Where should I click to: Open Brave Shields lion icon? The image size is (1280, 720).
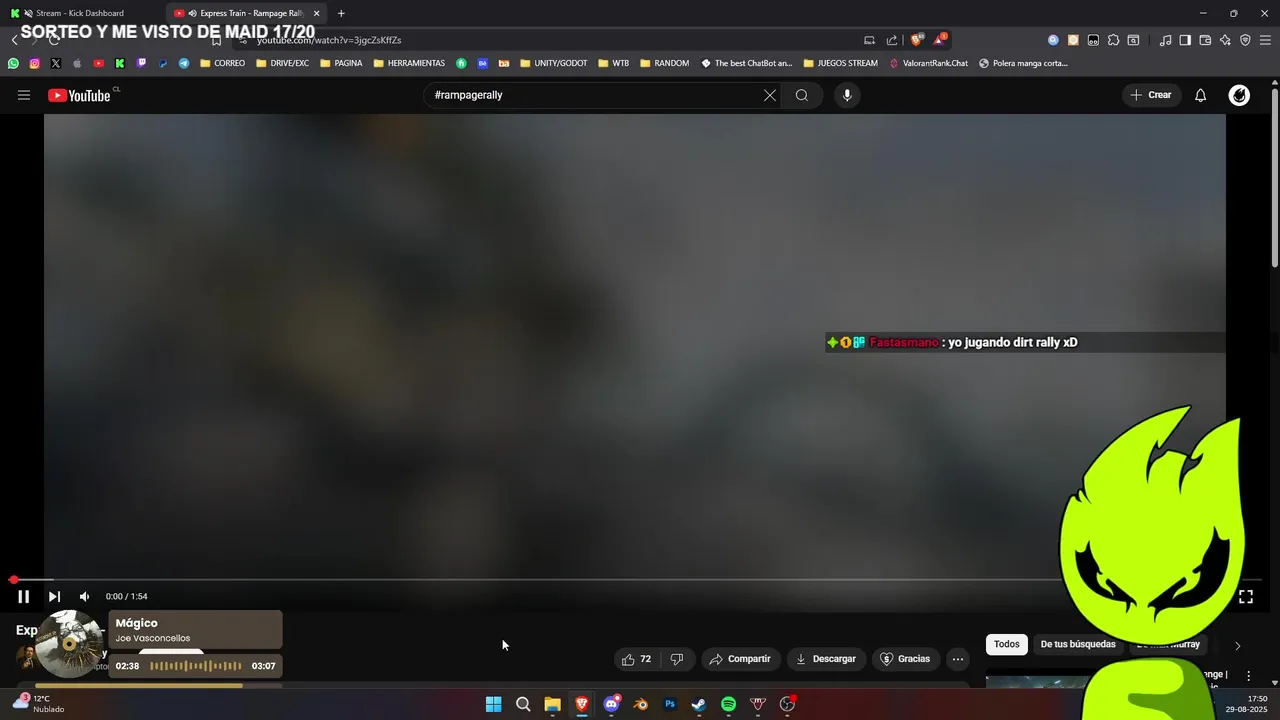click(916, 40)
